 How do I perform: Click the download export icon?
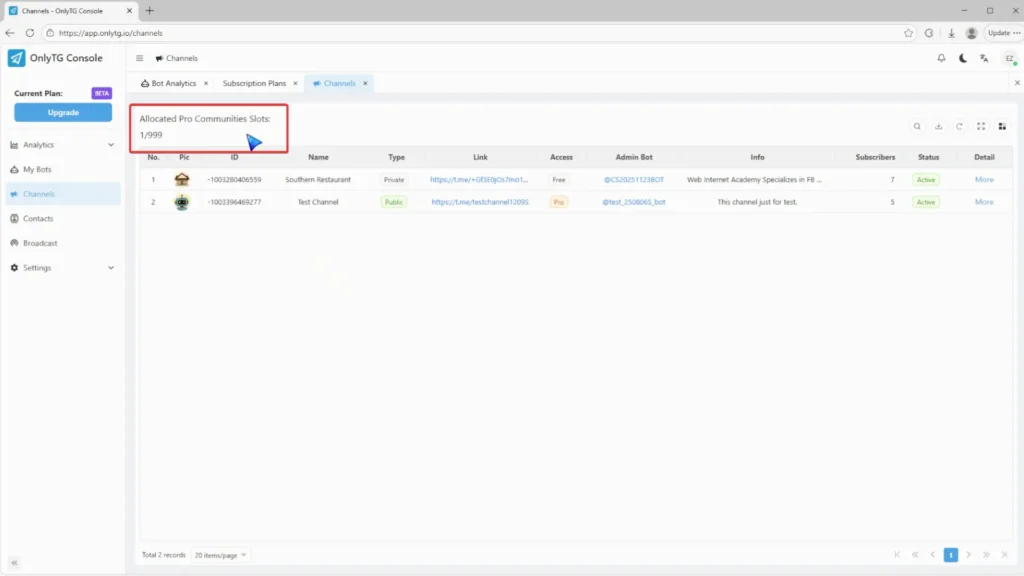938,126
